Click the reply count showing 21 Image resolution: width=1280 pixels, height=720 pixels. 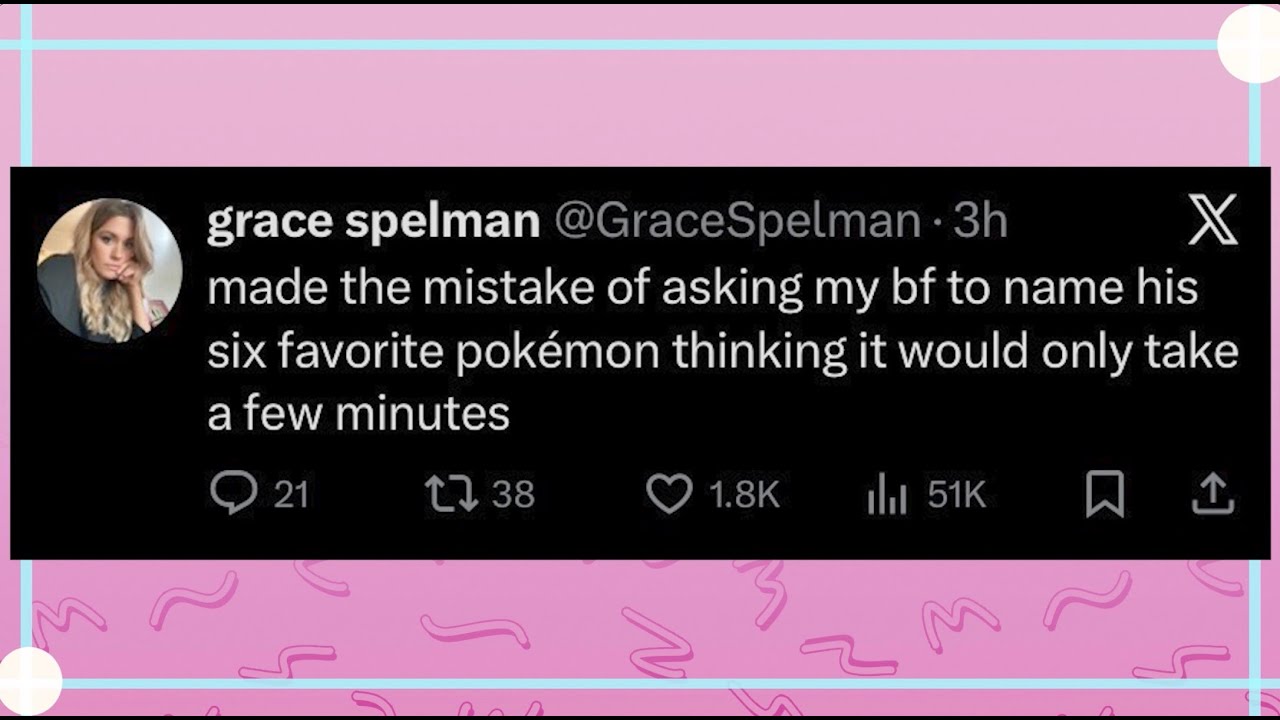[291, 494]
